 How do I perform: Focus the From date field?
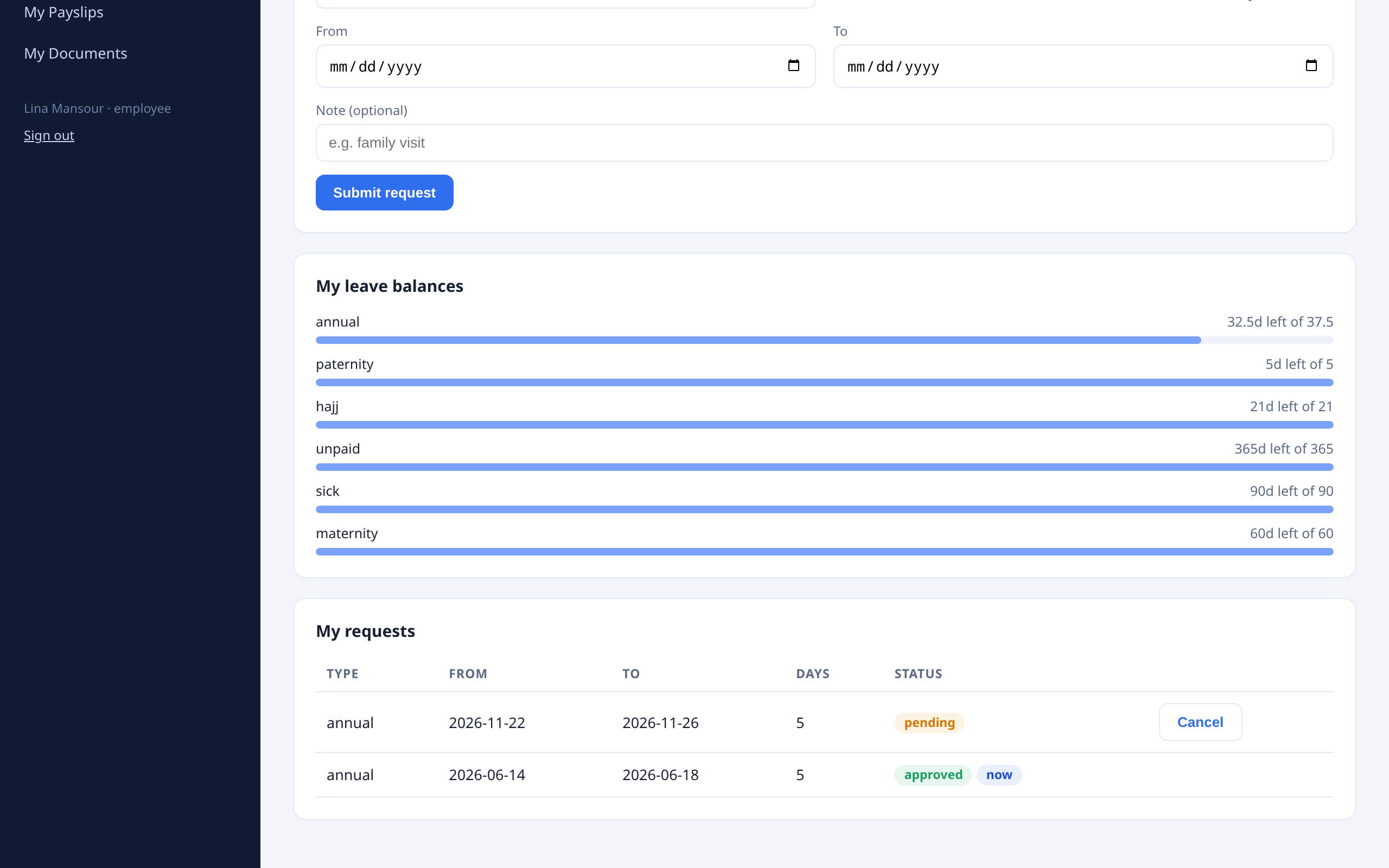click(565, 66)
